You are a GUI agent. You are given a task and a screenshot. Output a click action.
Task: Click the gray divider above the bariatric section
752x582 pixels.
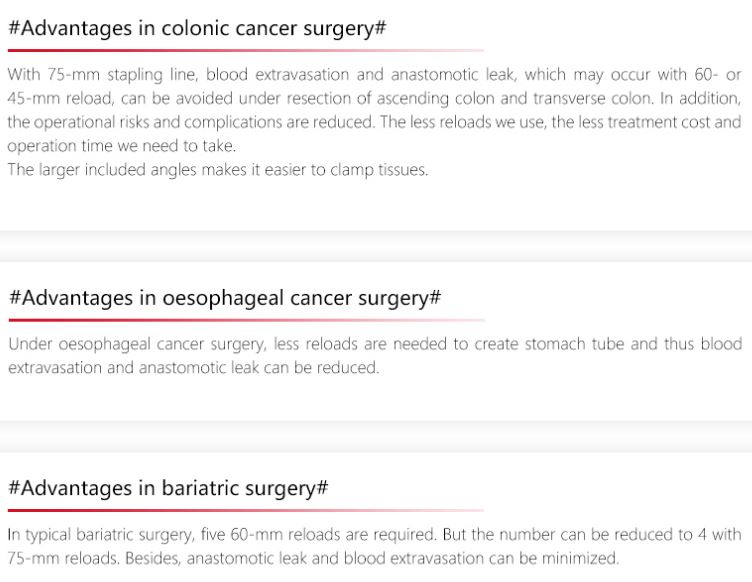tap(375, 436)
